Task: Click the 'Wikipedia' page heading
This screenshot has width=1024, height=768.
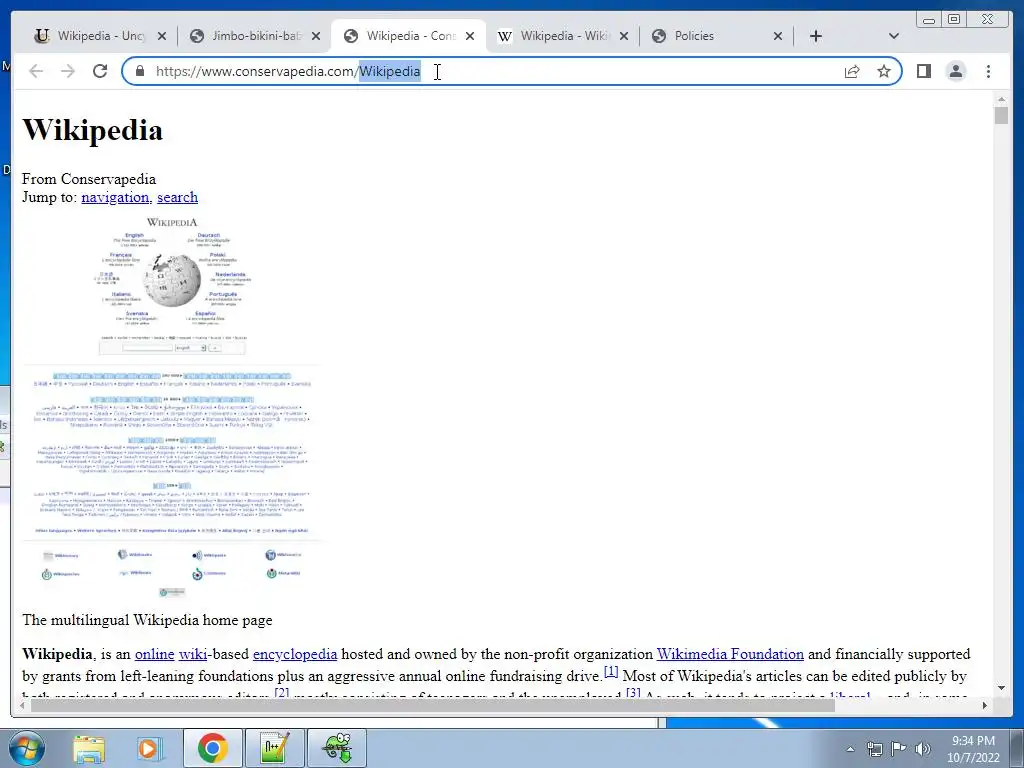Action: 93,130
